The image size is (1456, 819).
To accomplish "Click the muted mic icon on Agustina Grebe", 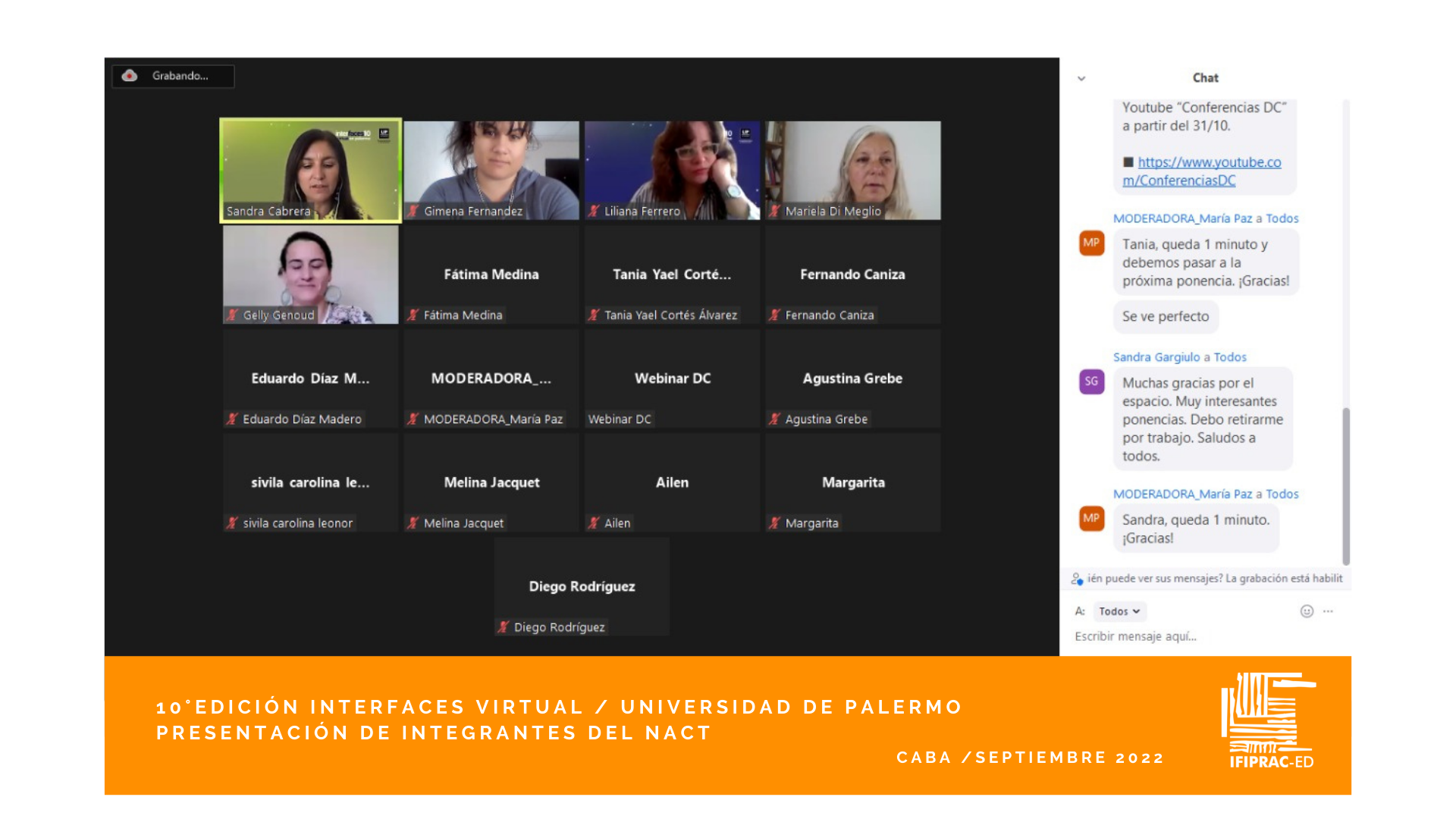I will tap(774, 419).
